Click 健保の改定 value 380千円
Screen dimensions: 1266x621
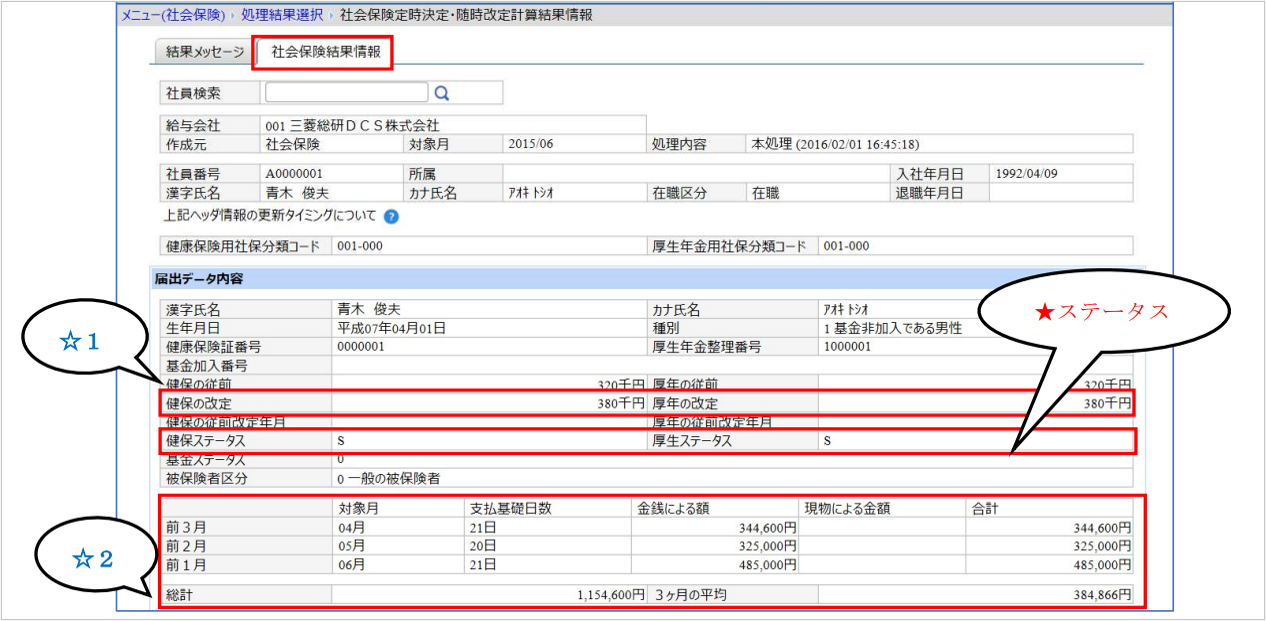coord(621,404)
